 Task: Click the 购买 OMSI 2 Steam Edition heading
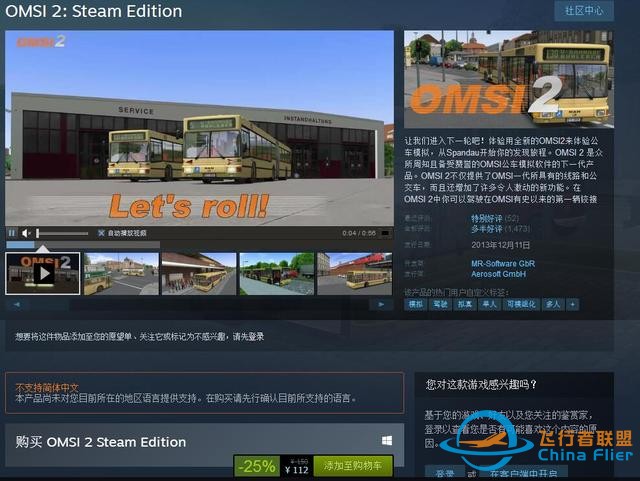coord(101,442)
